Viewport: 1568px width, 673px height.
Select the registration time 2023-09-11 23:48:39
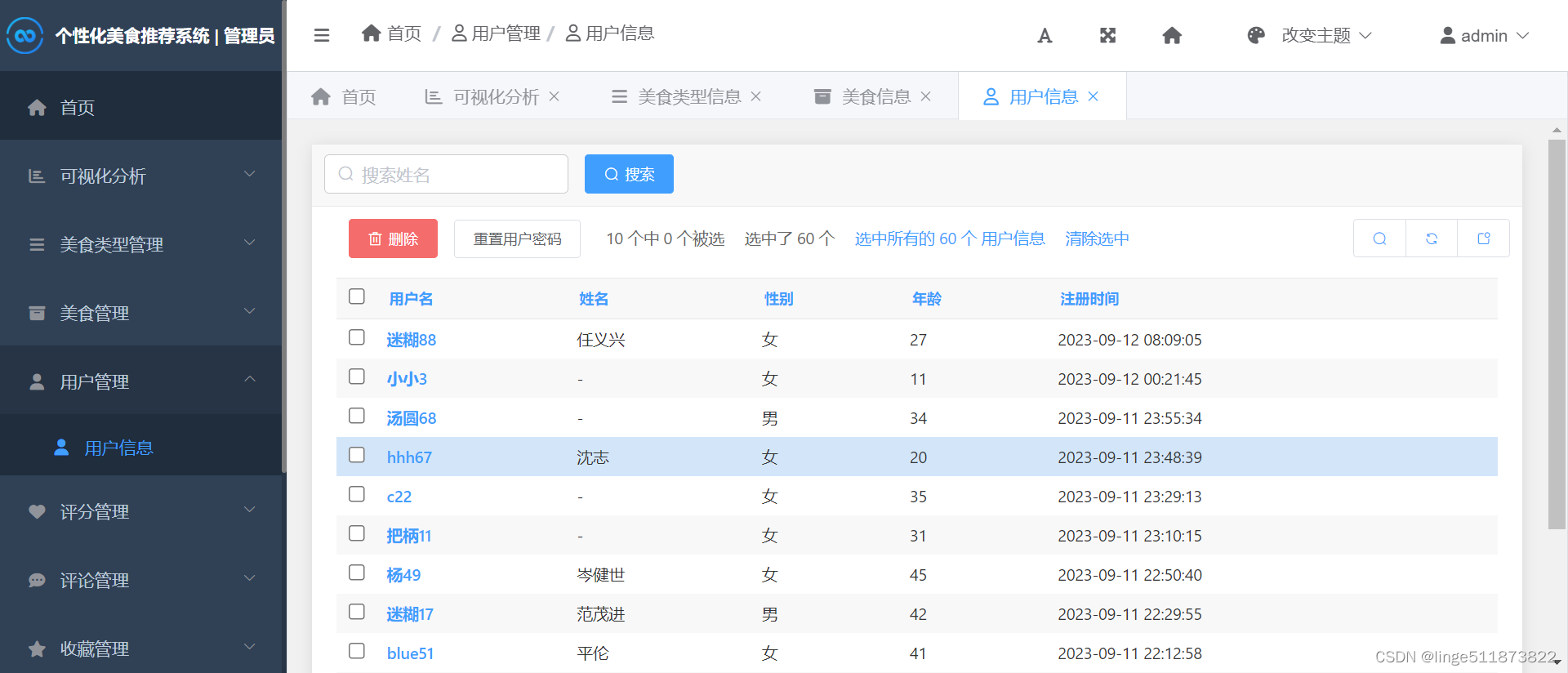1129,457
